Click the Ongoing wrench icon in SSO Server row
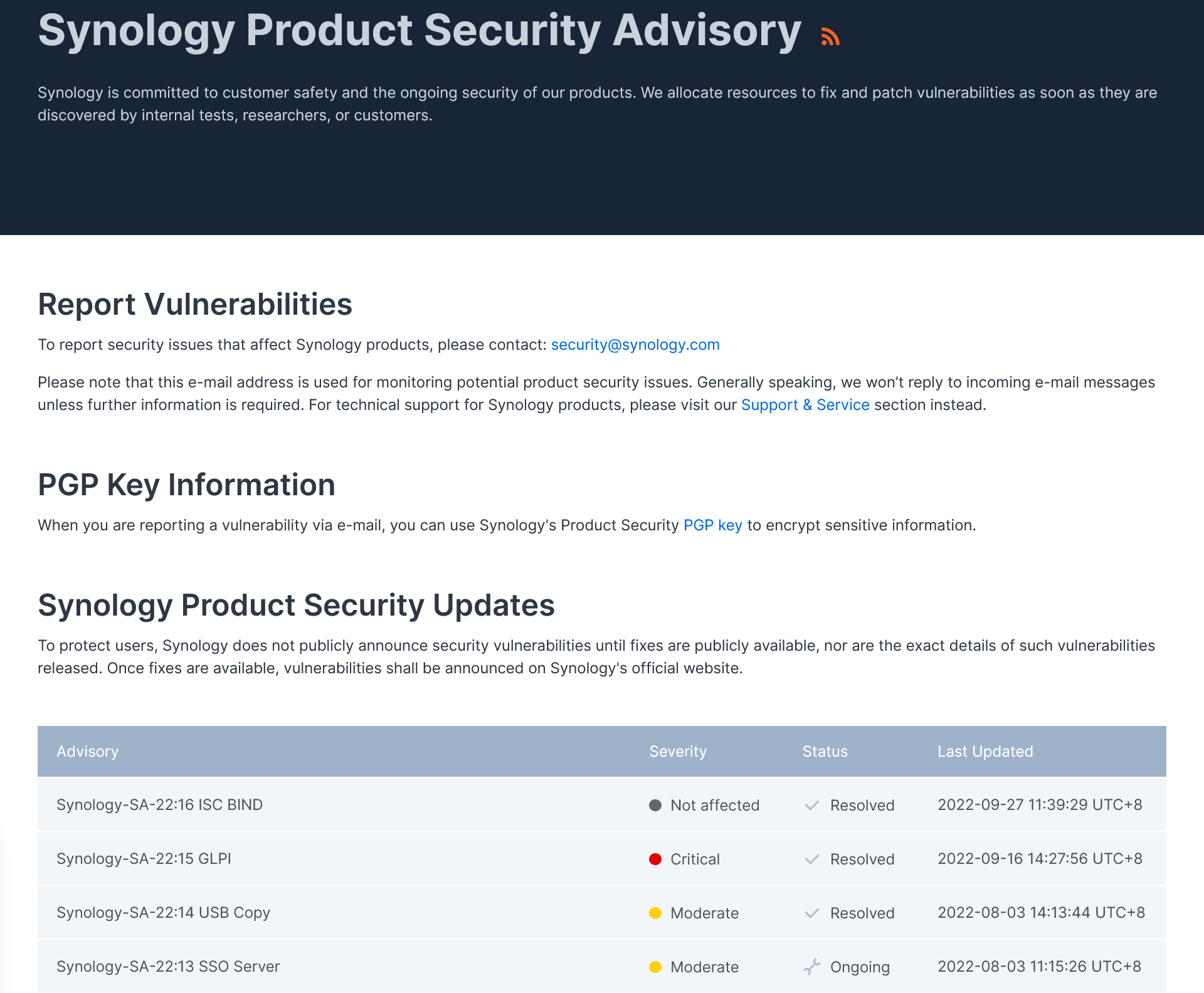This screenshot has width=1204, height=993. point(812,967)
